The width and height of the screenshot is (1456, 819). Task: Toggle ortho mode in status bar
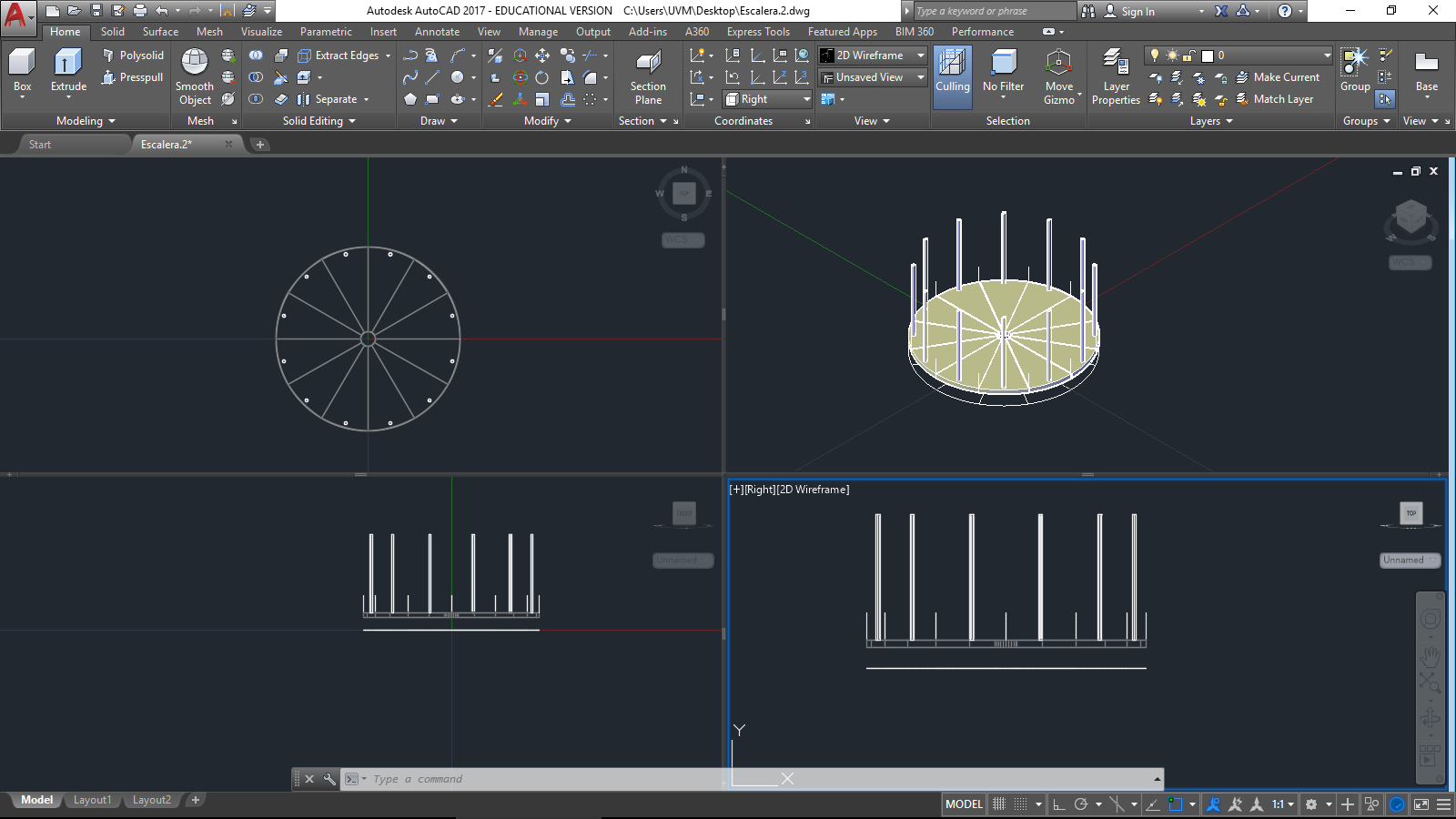(x=1058, y=804)
